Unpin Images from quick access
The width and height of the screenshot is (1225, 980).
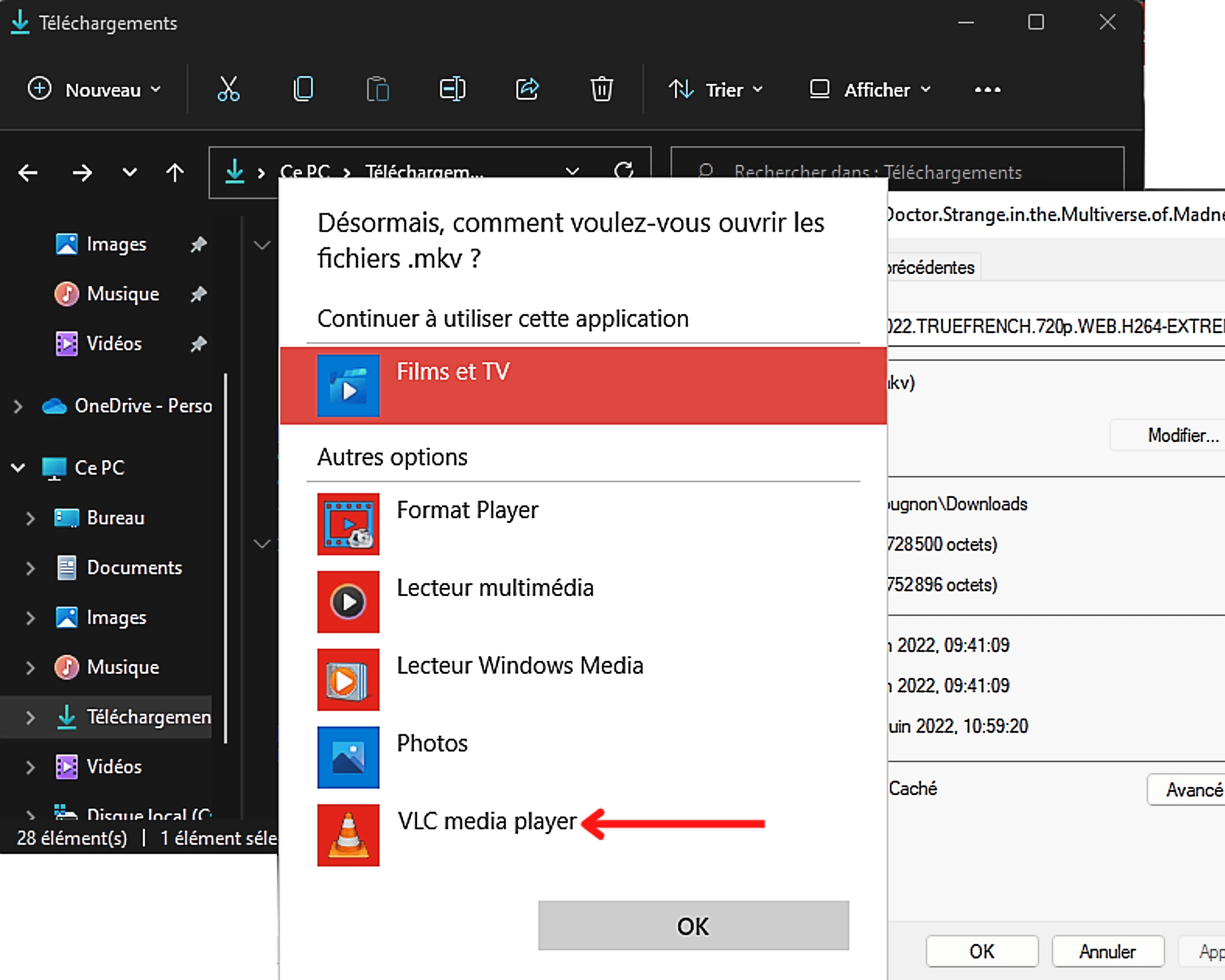pyautogui.click(x=198, y=244)
